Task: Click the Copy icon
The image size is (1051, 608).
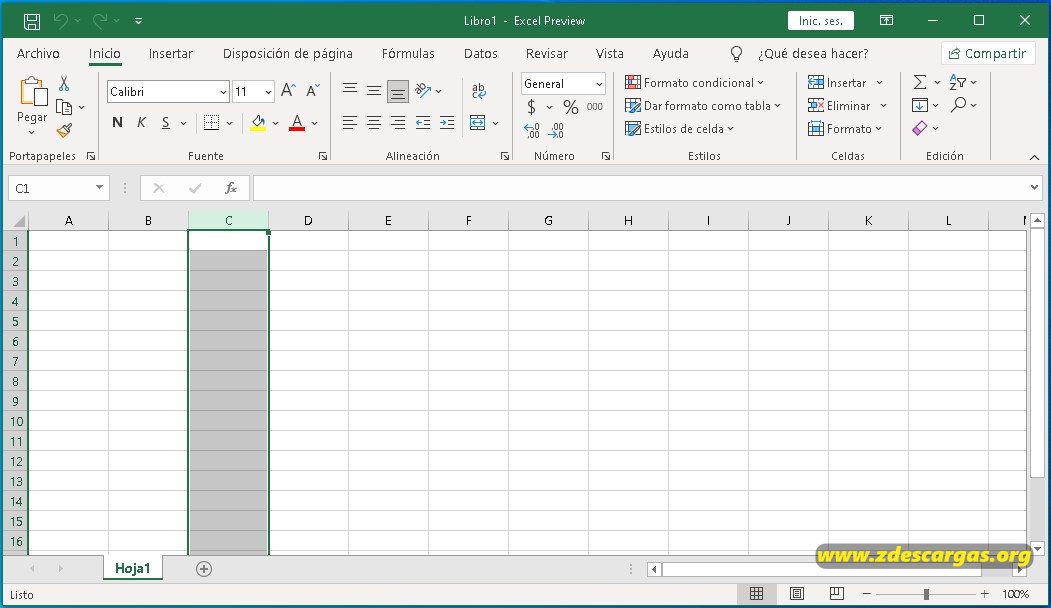Action: (x=64, y=107)
